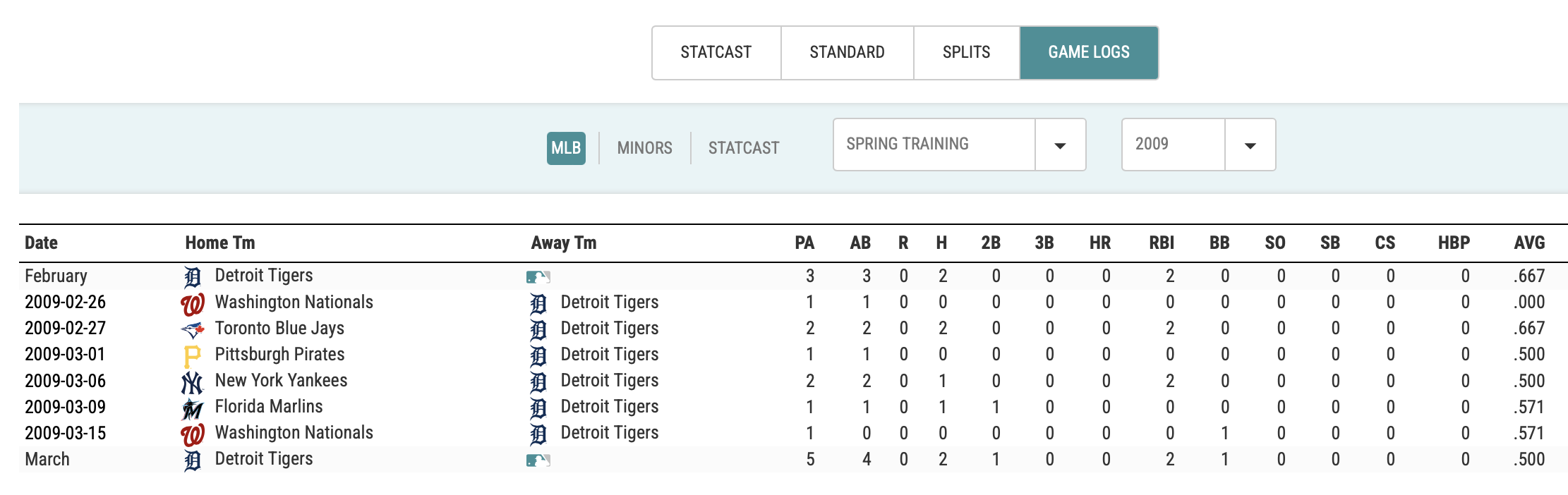Click the Pittsburgh Pirates logo icon
Image resolution: width=1568 pixels, height=495 pixels.
[192, 355]
